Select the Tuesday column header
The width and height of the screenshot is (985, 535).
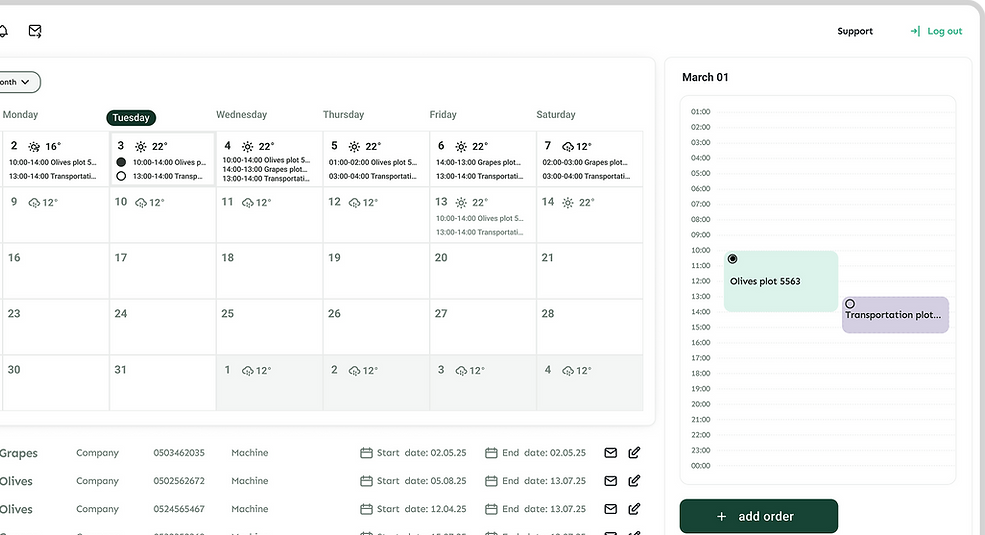pos(131,117)
